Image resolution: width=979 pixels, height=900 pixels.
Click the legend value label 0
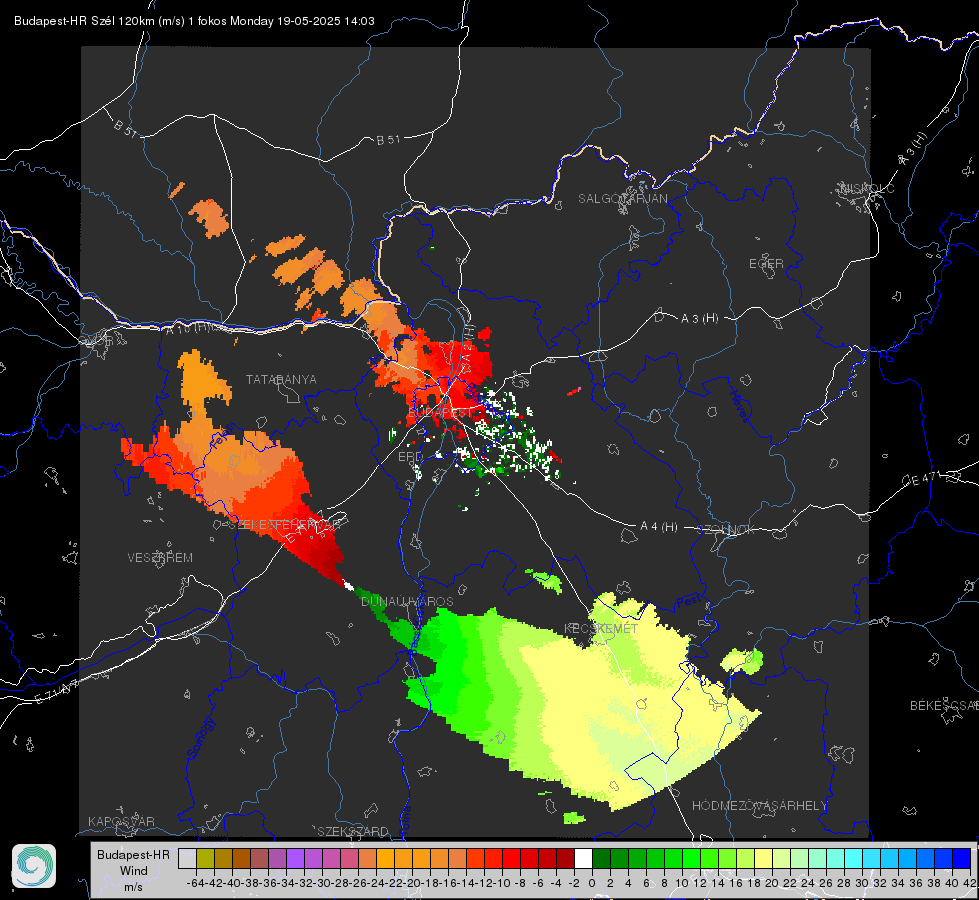click(592, 883)
